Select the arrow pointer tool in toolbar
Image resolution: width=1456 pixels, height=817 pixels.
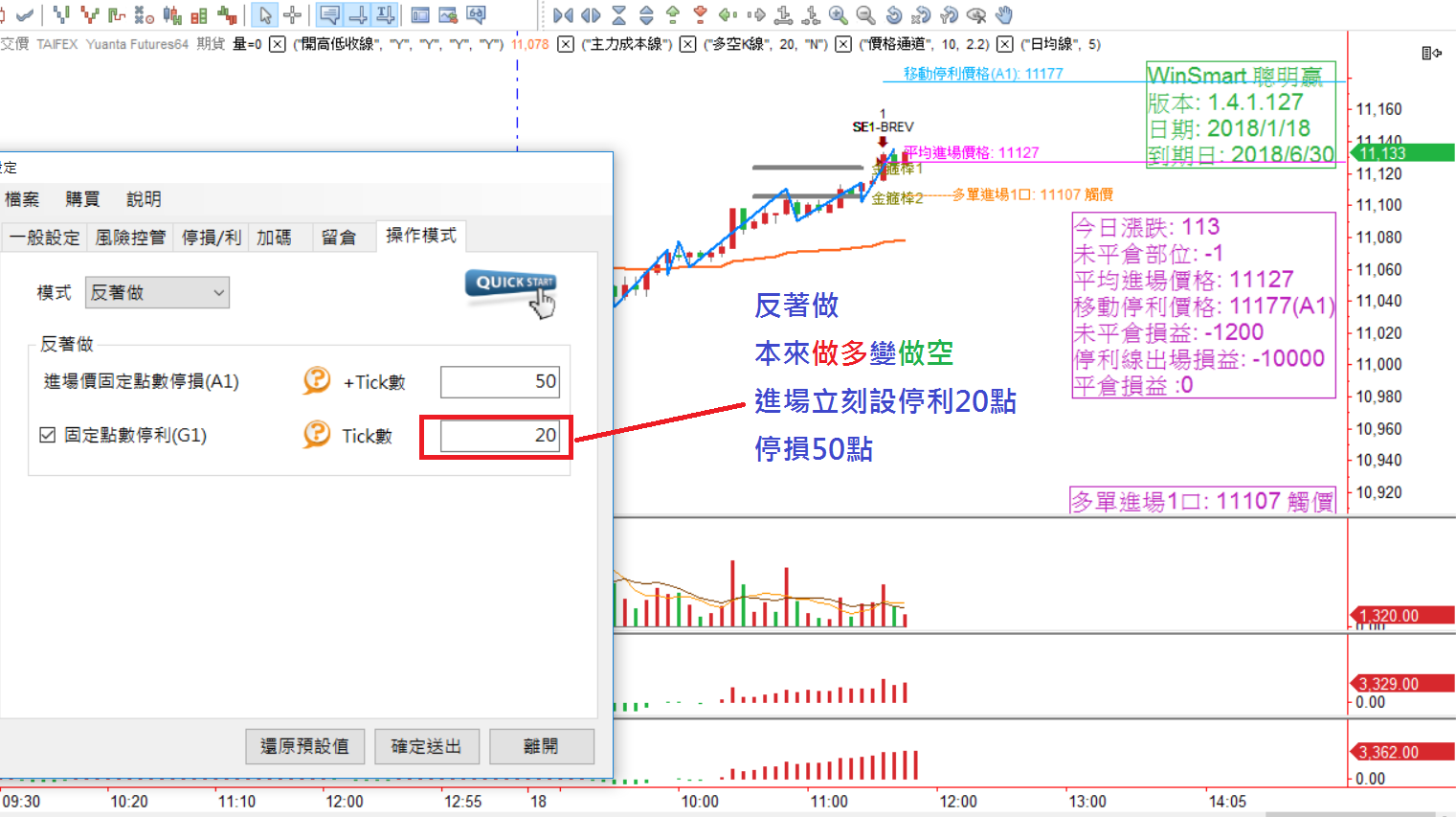click(x=265, y=14)
